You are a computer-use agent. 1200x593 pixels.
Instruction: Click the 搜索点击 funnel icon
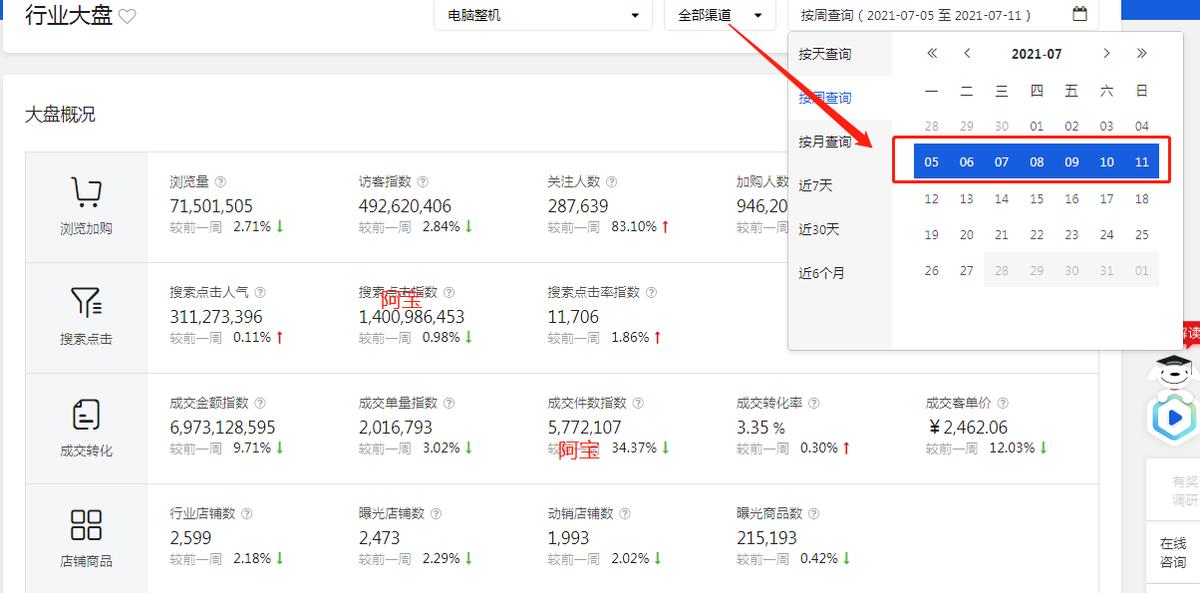coord(88,300)
